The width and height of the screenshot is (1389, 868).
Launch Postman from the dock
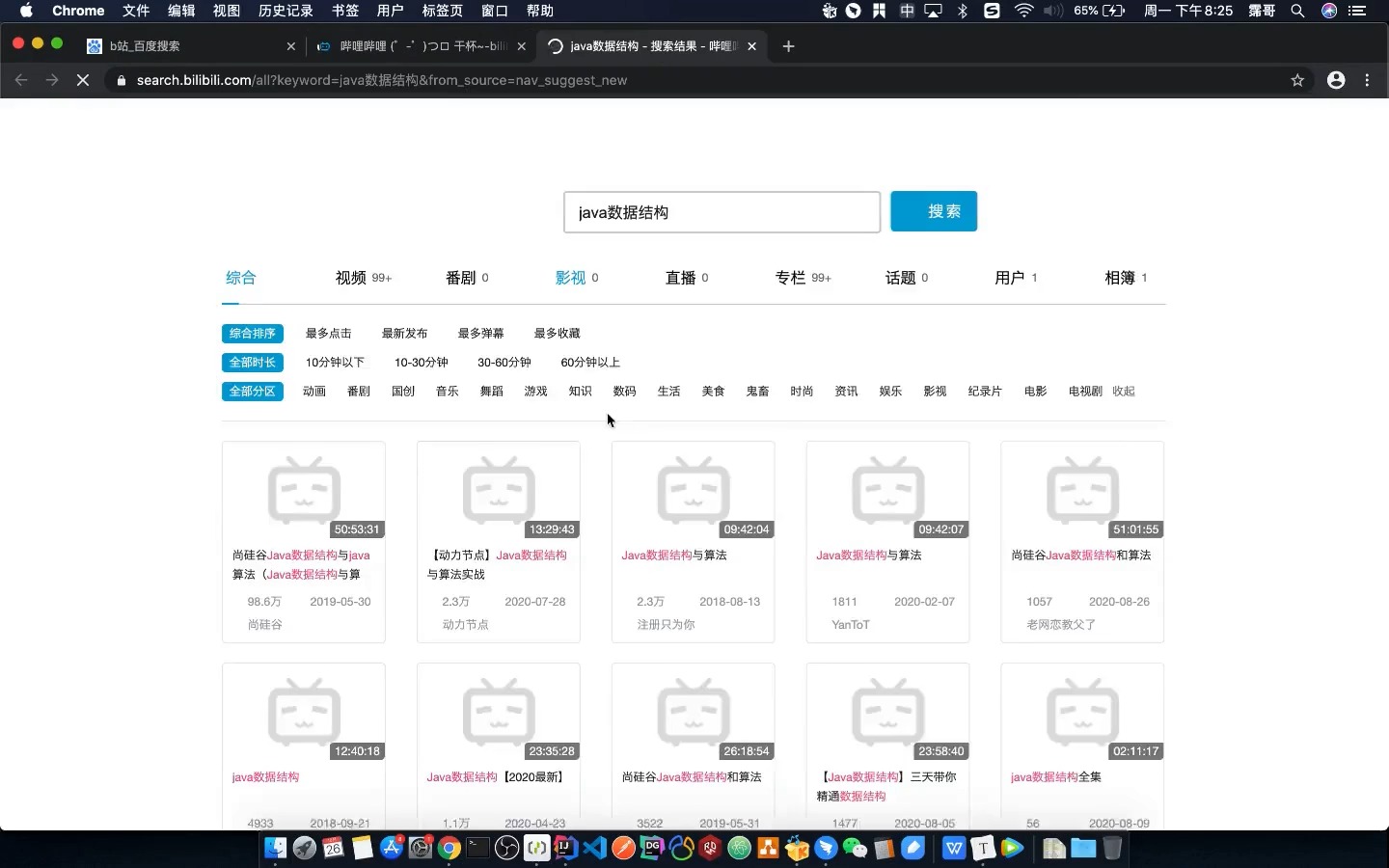coord(624,848)
